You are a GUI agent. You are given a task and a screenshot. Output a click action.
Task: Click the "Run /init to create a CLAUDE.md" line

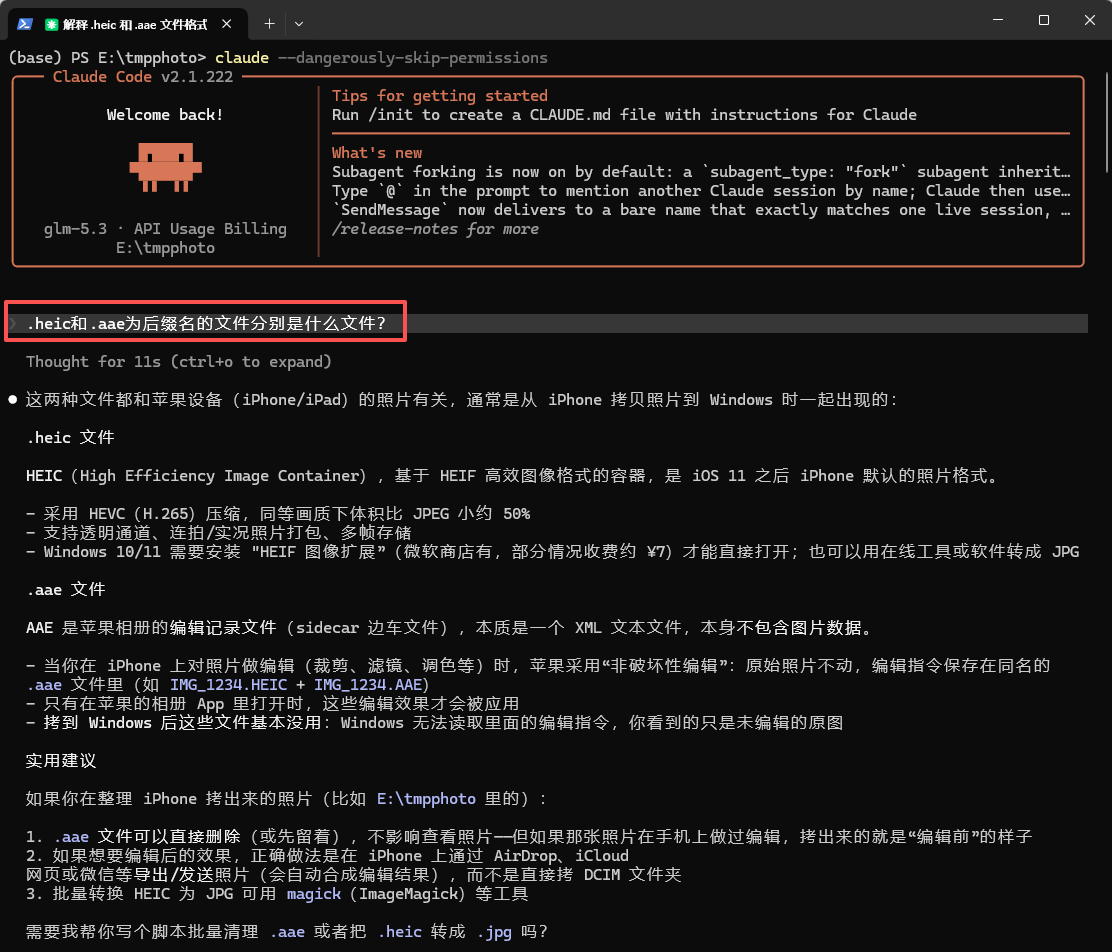click(x=624, y=115)
